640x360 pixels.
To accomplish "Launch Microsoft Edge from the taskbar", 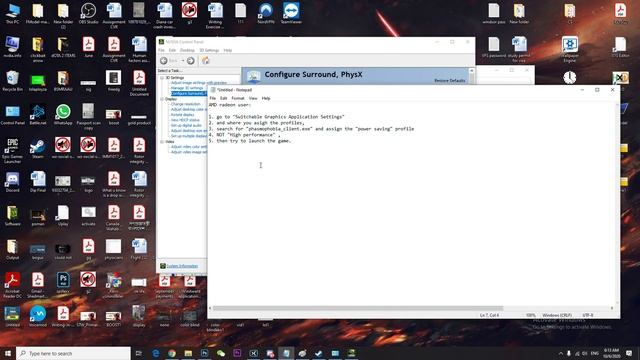I will (x=156, y=353).
